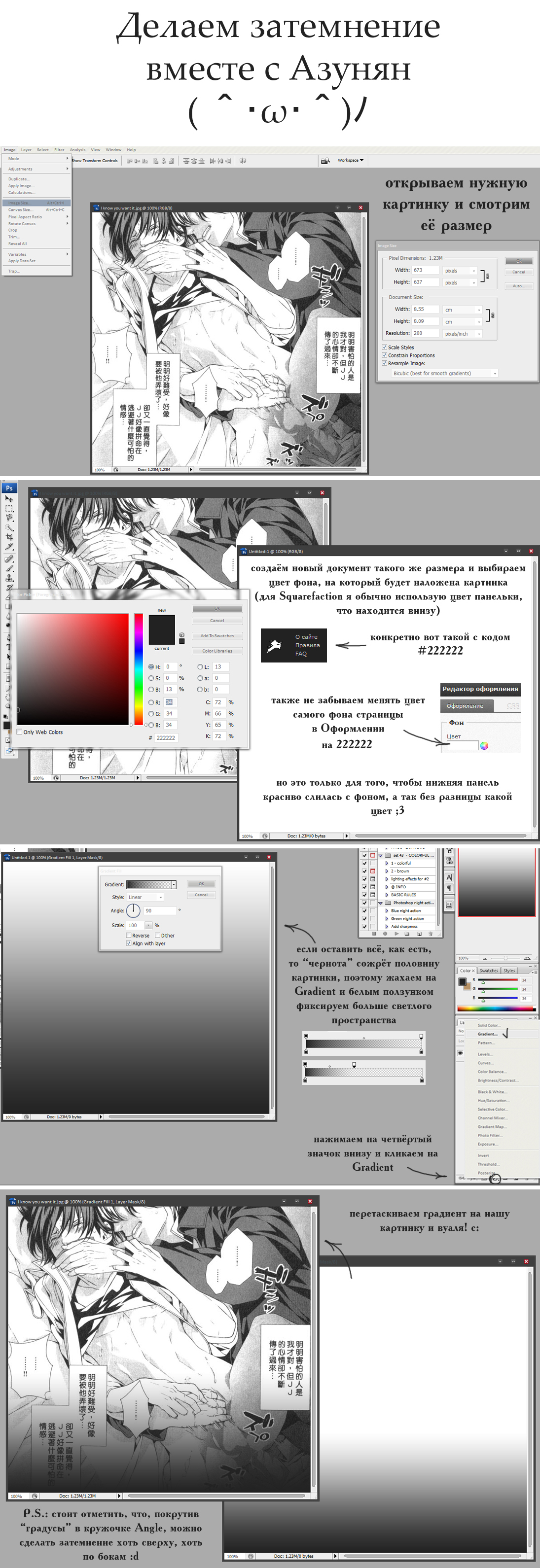Open the Scale slider arrow in Gradient Fill
The image size is (540, 1568).
tap(148, 925)
